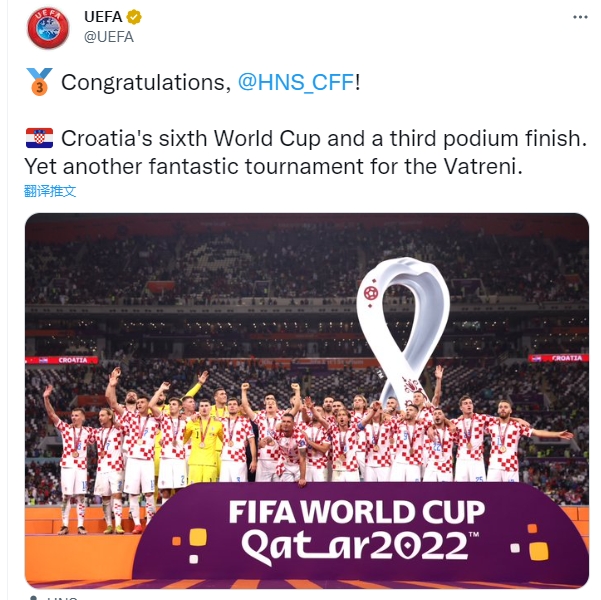The width and height of the screenshot is (601, 600).
Task: Open the @UEFA handle
Action: tap(108, 37)
